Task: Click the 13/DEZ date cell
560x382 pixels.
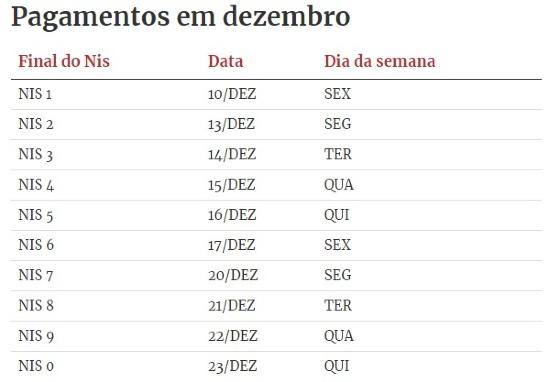Action: pos(231,124)
